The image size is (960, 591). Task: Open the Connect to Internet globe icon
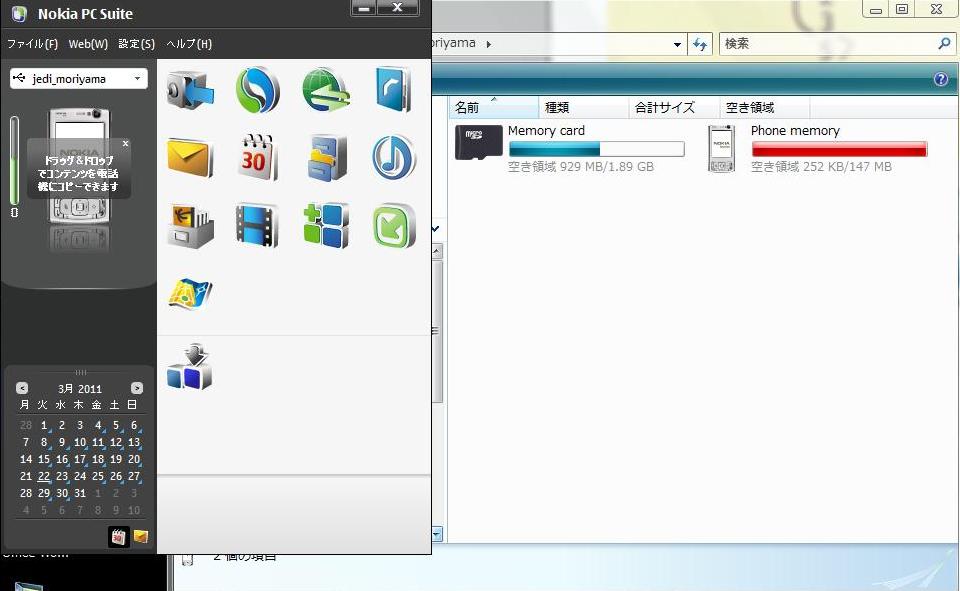[x=326, y=90]
